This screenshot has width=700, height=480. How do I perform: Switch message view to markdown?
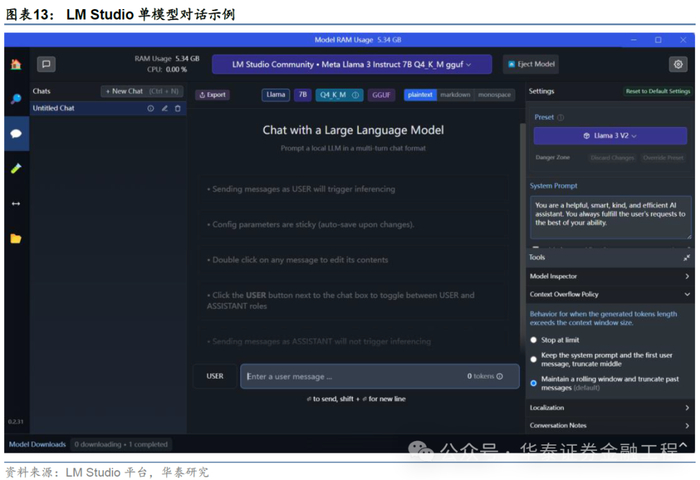pos(455,95)
